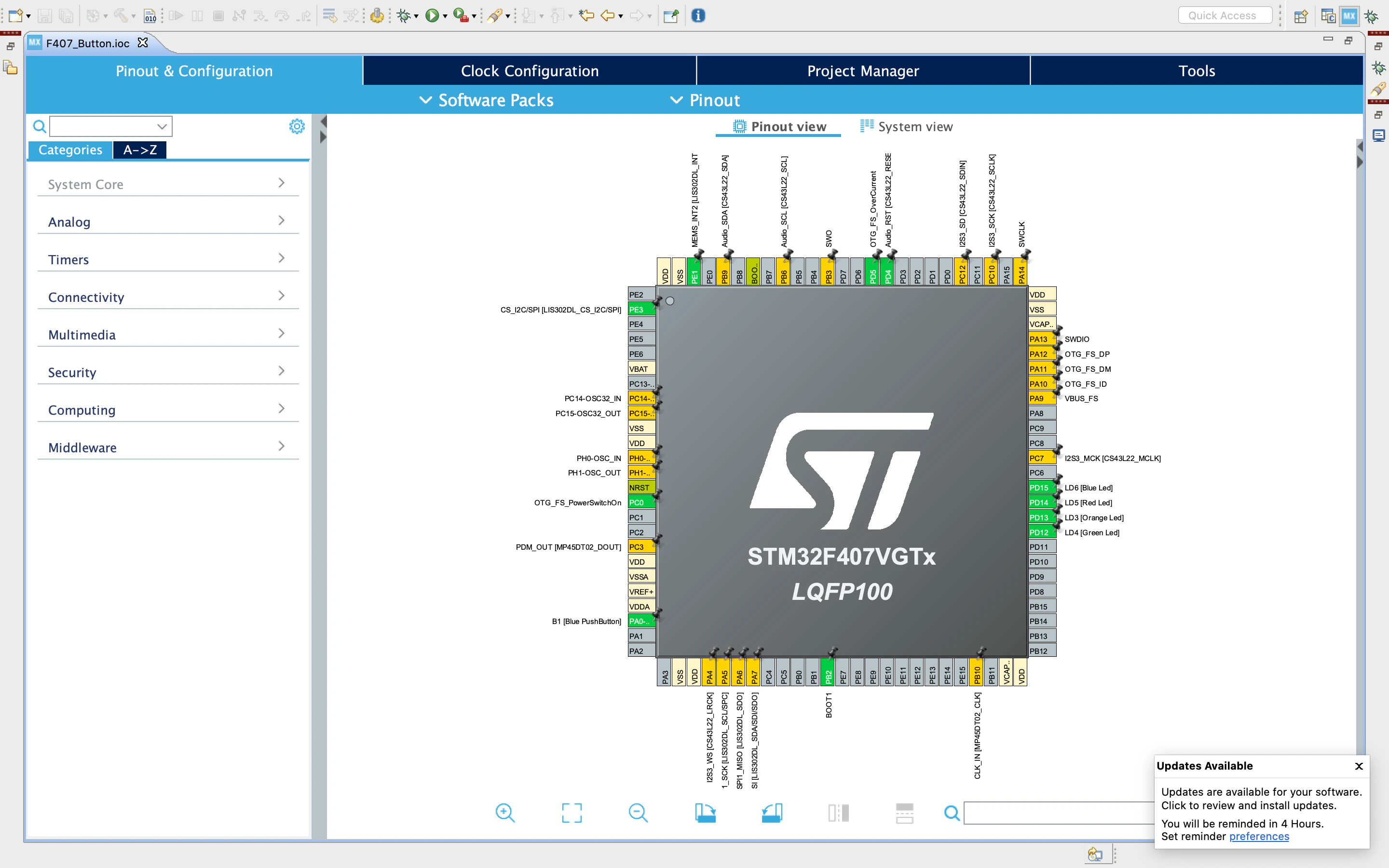Zoom out of the chip pinout
1389x868 pixels.
click(638, 813)
